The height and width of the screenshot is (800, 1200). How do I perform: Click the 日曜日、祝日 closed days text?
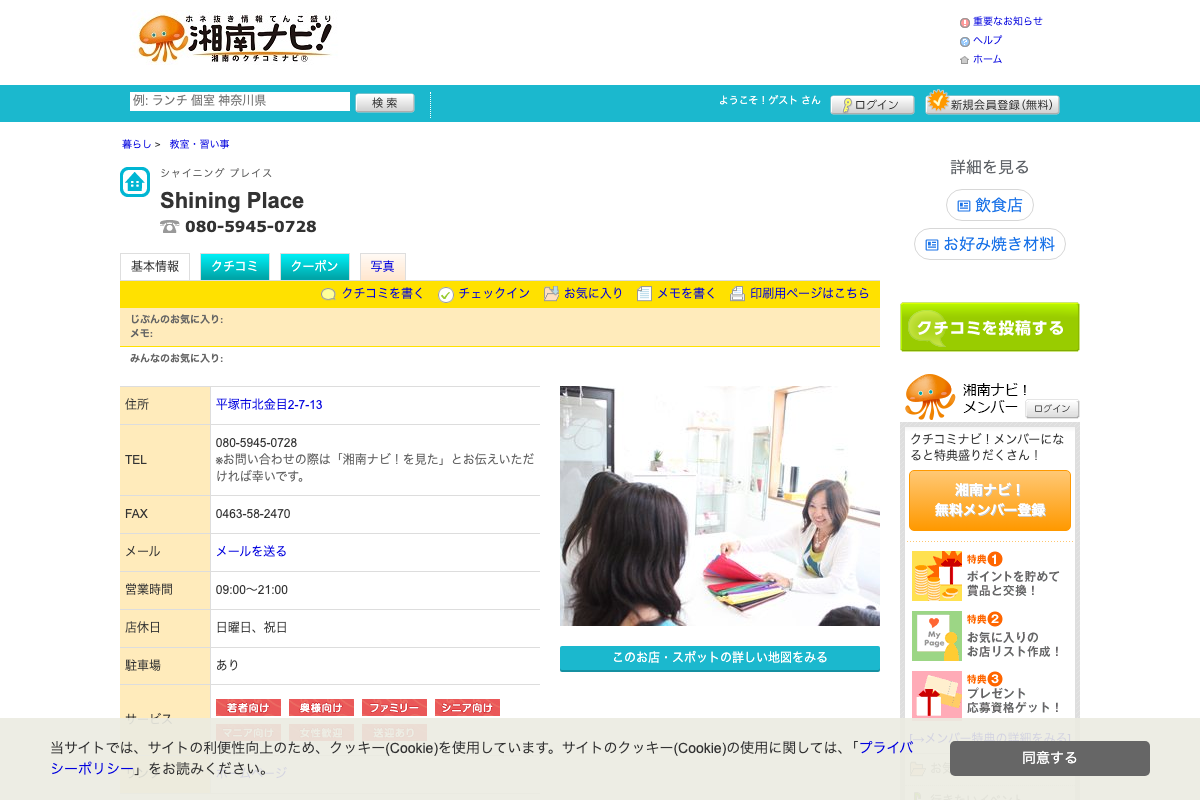point(252,628)
